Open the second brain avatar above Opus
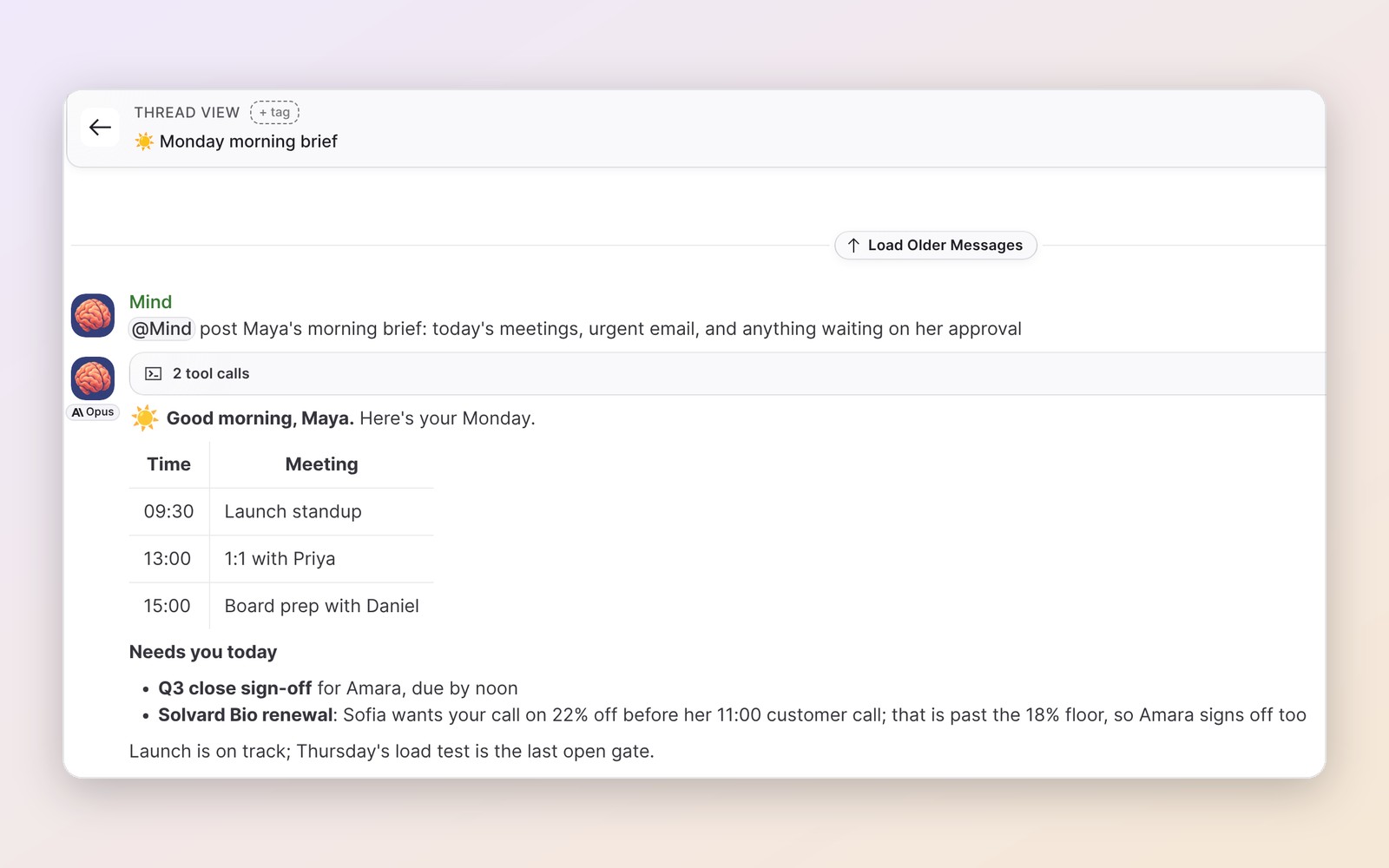 click(93, 378)
